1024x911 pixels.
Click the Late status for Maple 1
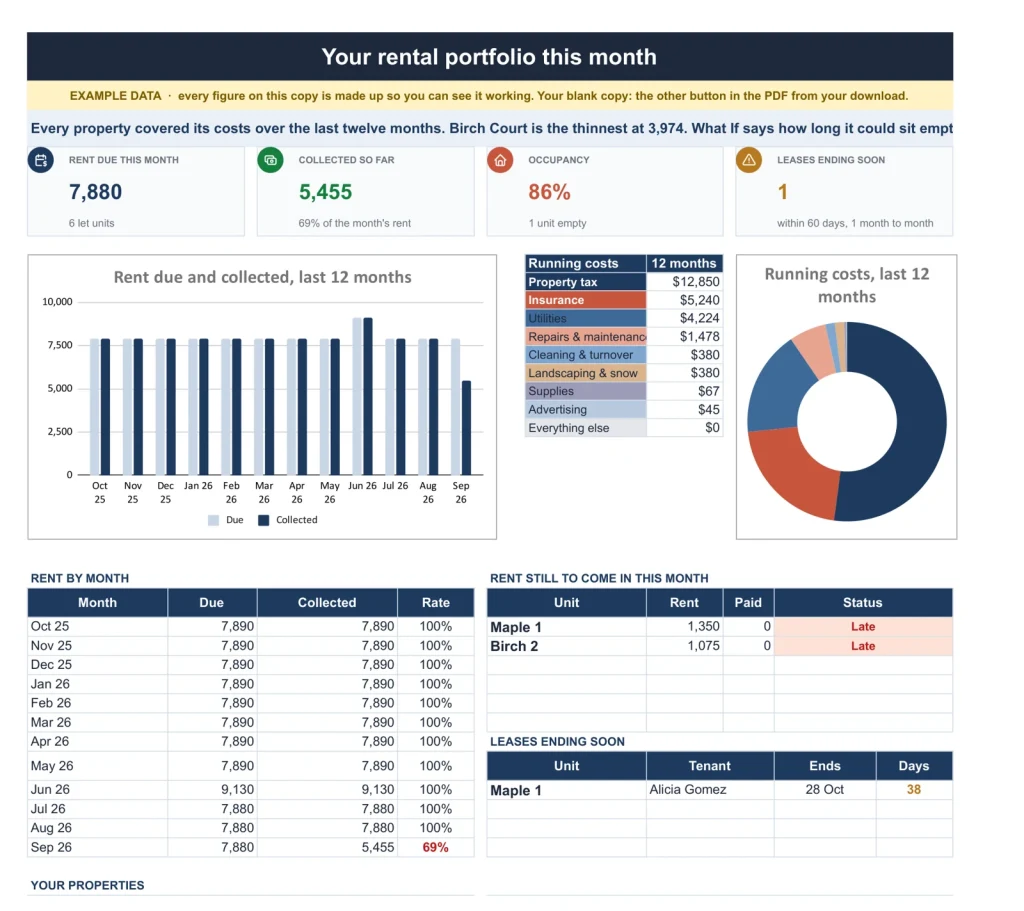[x=863, y=627]
